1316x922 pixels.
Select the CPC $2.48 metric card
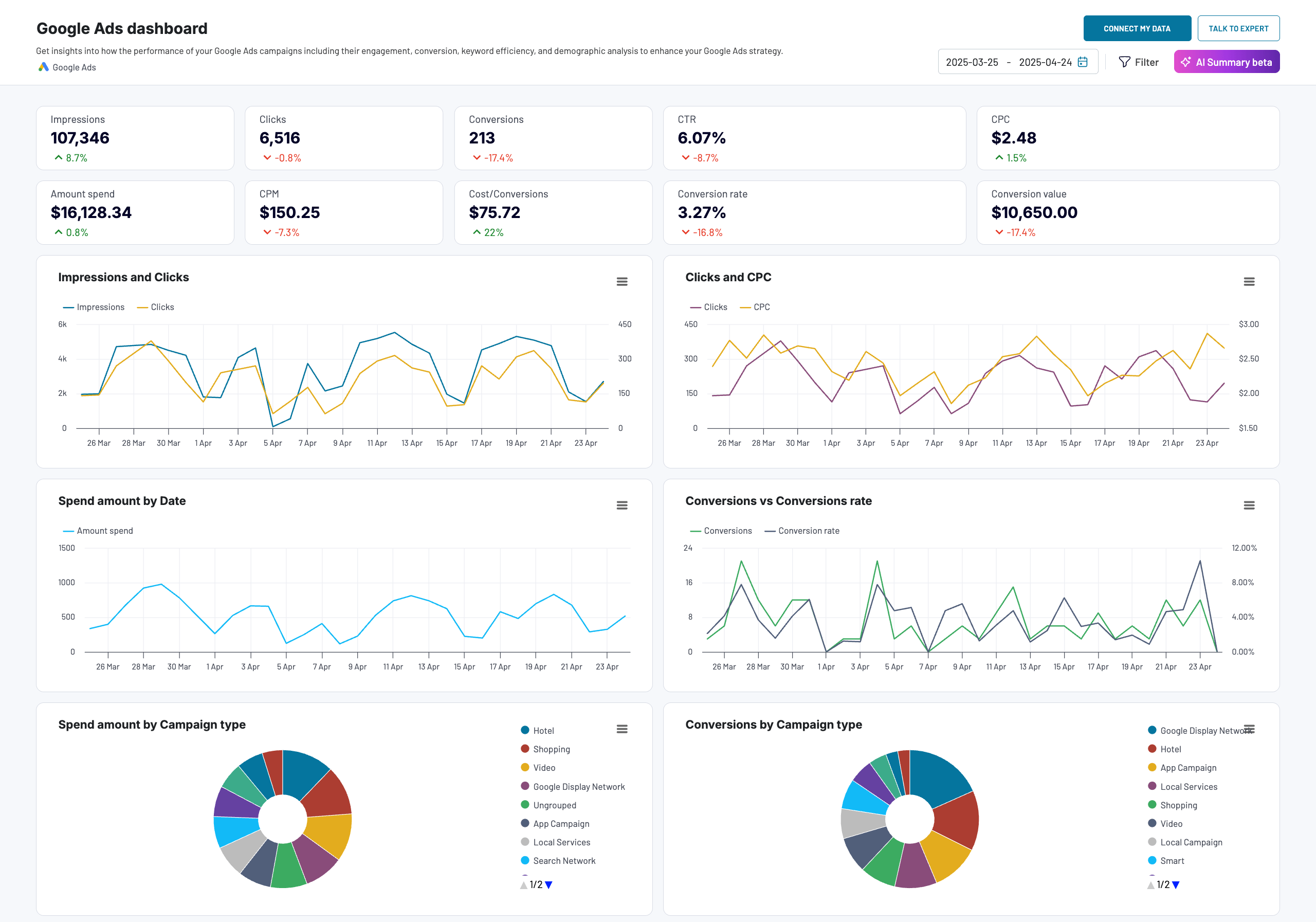[x=1128, y=138]
